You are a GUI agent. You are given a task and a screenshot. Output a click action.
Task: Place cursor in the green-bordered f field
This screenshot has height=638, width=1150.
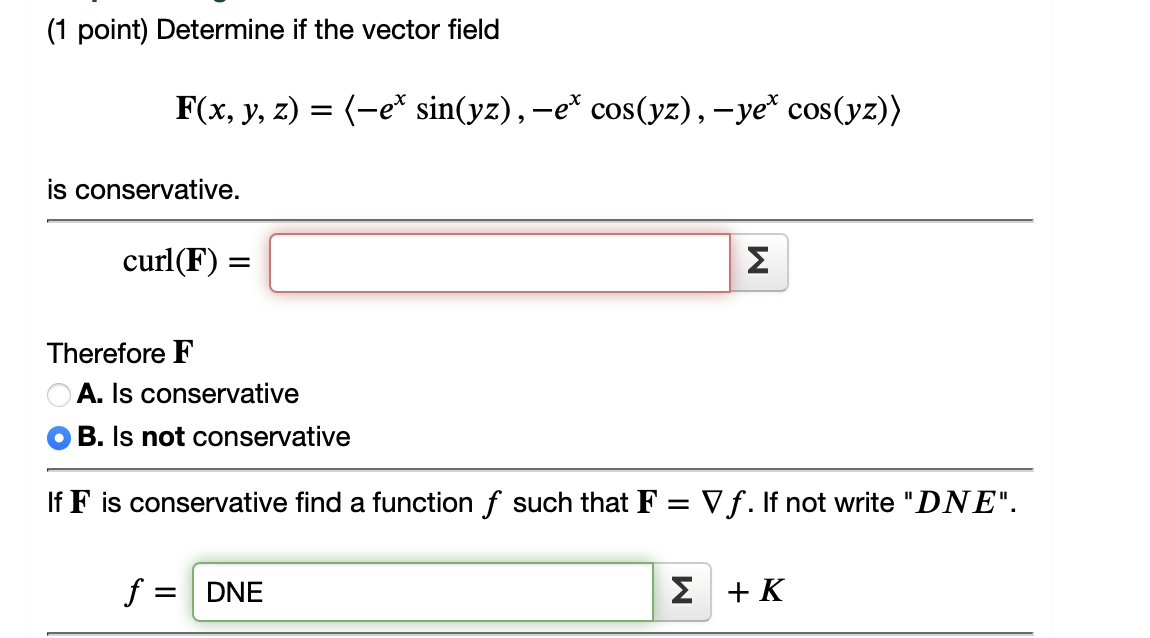coord(420,591)
